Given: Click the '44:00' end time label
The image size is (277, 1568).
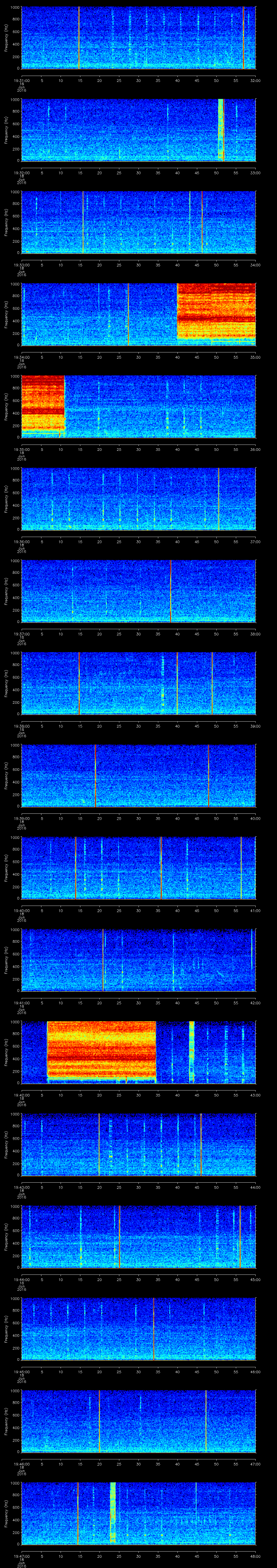Looking at the screenshot, I should coord(255,1187).
